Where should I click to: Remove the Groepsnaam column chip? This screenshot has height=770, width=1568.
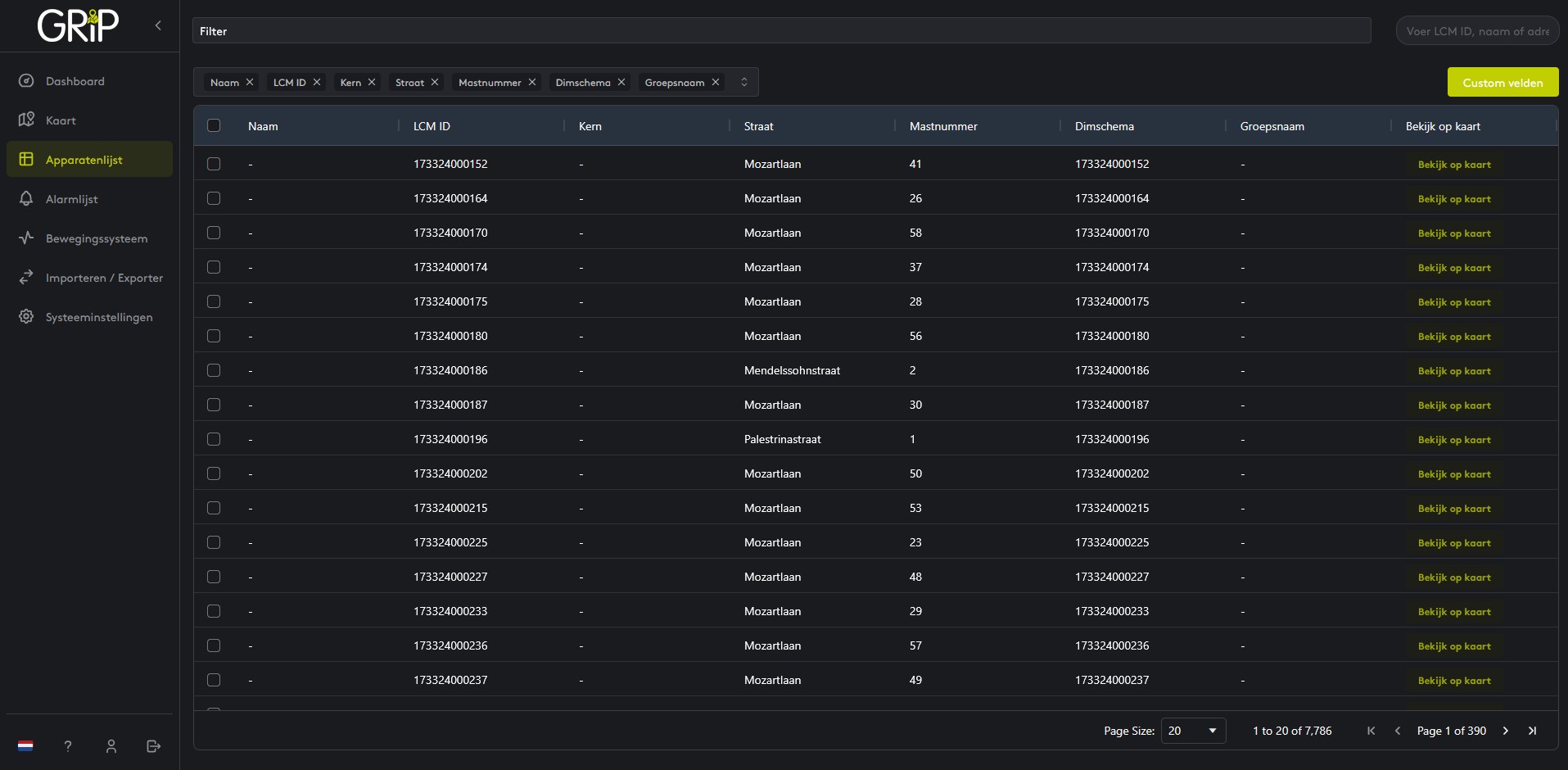click(716, 82)
